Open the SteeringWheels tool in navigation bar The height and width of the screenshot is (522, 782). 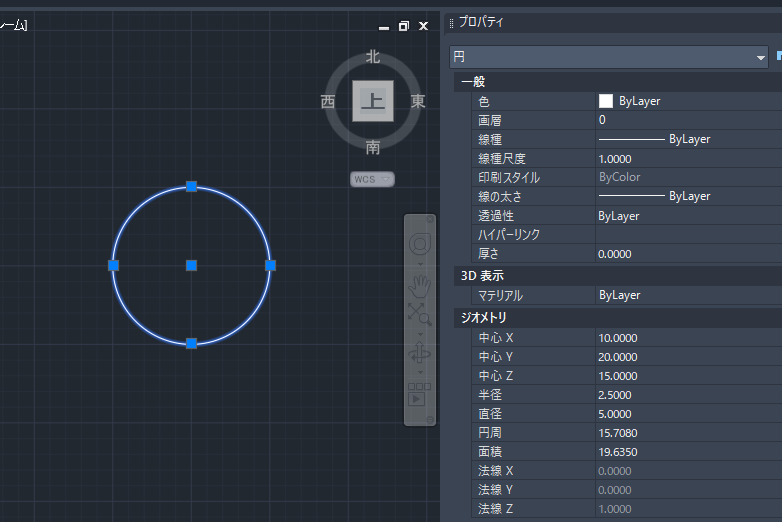pyautogui.click(x=420, y=243)
